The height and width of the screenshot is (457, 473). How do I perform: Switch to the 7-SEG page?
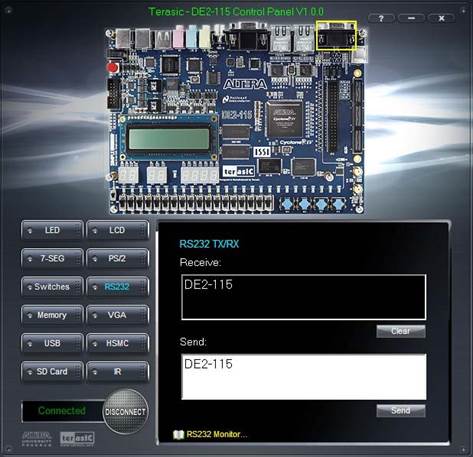52,258
